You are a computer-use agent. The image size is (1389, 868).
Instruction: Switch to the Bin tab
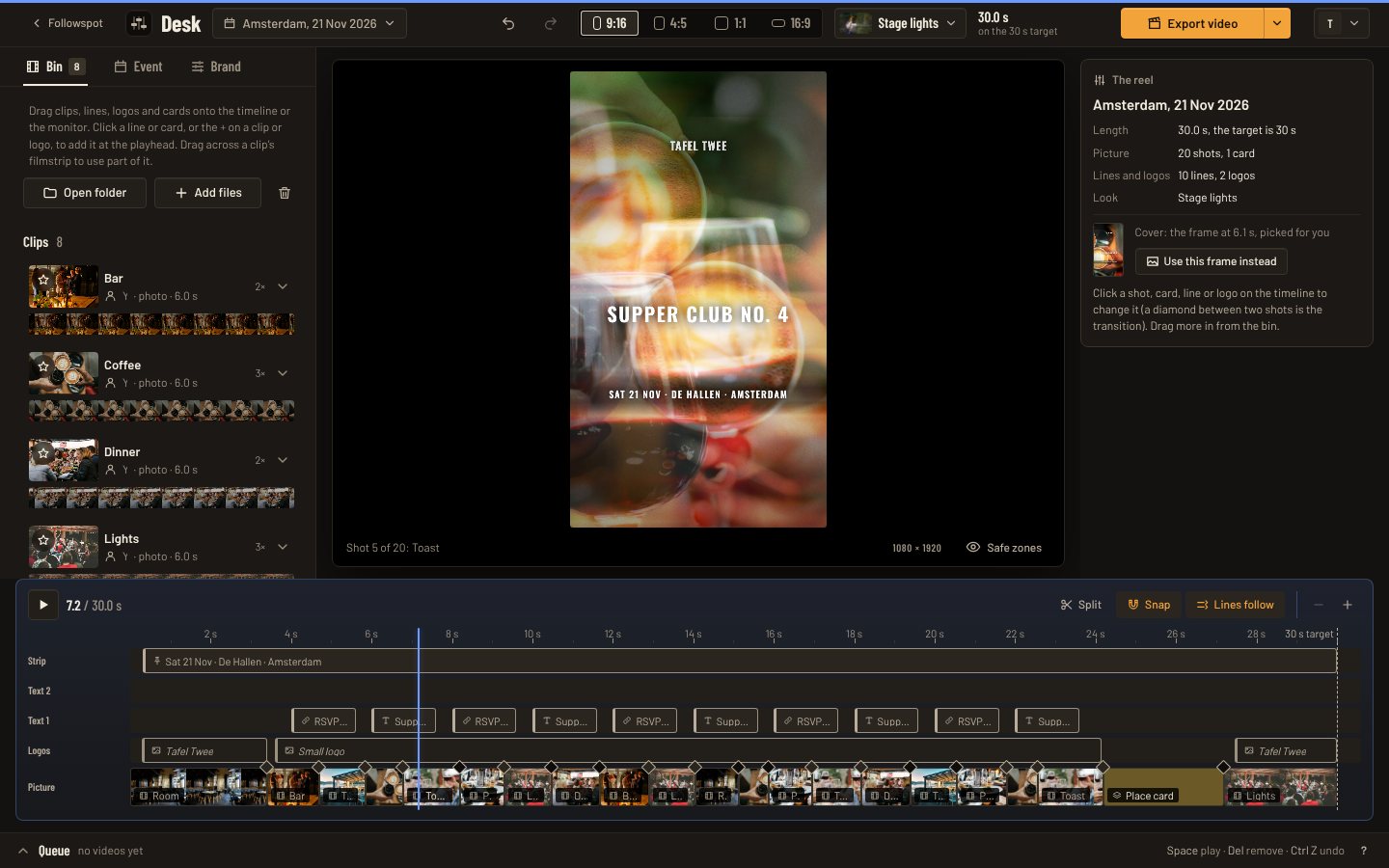(55, 67)
